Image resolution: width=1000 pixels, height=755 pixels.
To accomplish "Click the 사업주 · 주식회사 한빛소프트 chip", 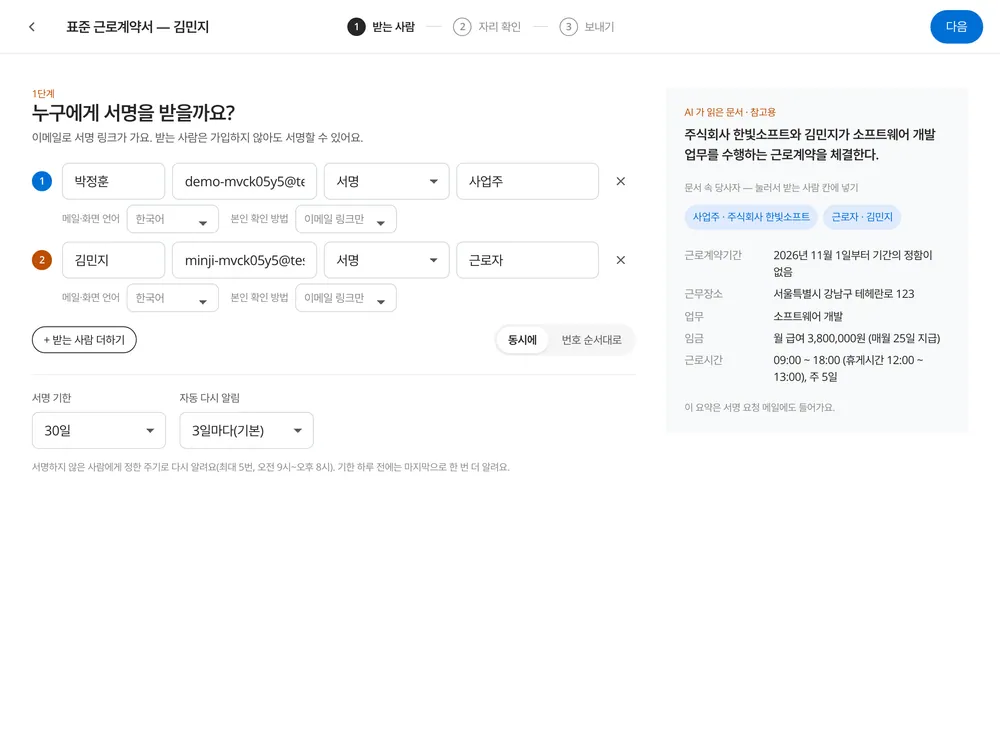I will pos(751,217).
